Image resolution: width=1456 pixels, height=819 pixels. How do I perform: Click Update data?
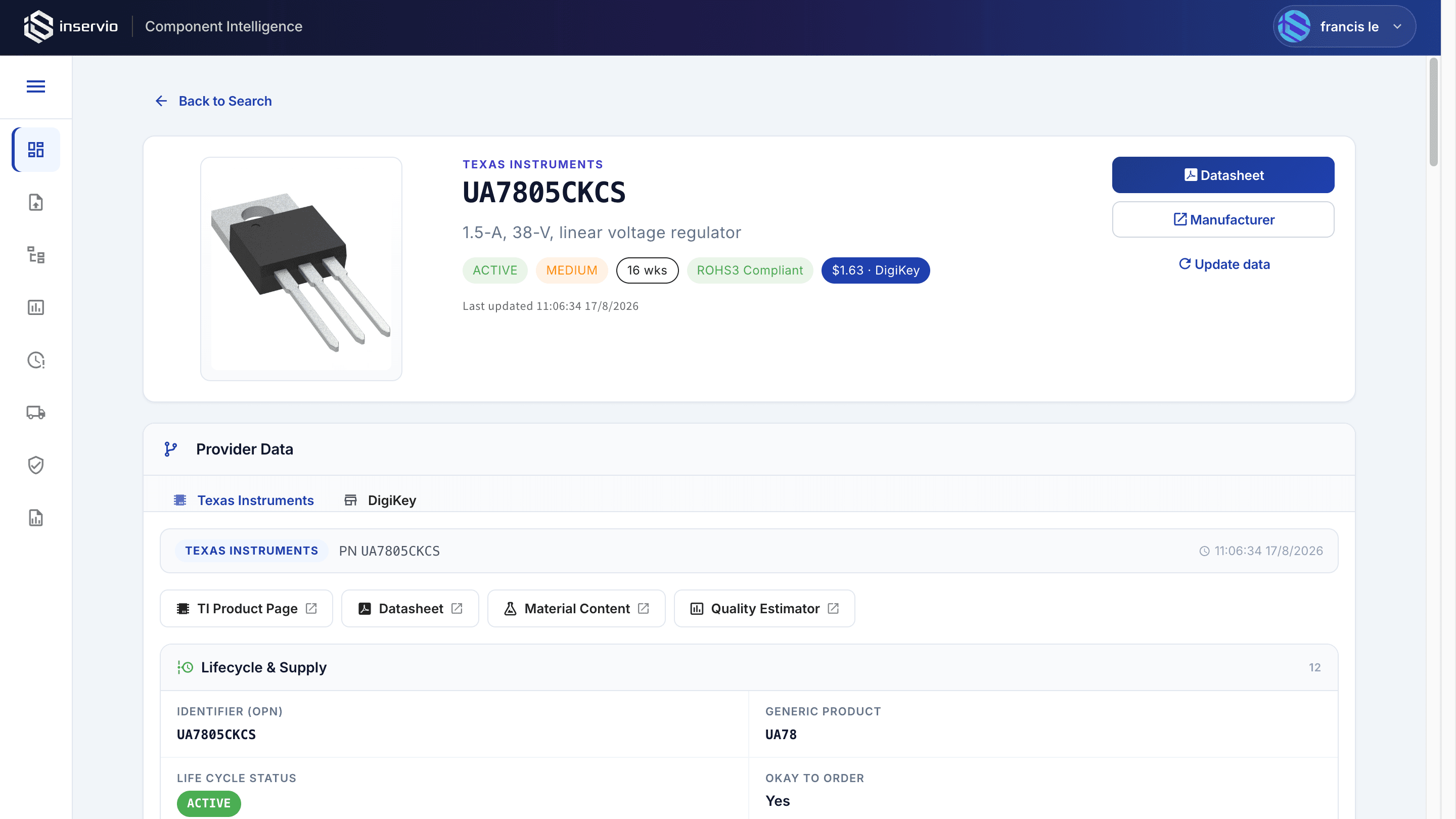point(1224,264)
